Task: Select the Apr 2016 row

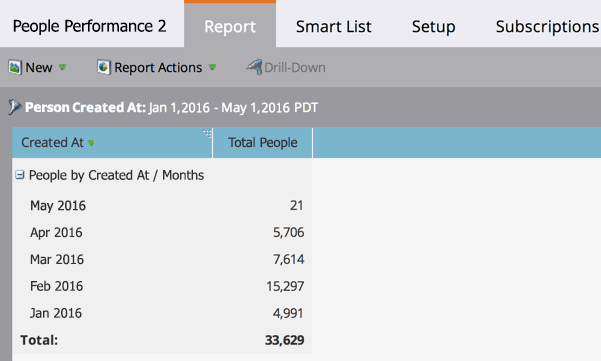Action: [162, 232]
